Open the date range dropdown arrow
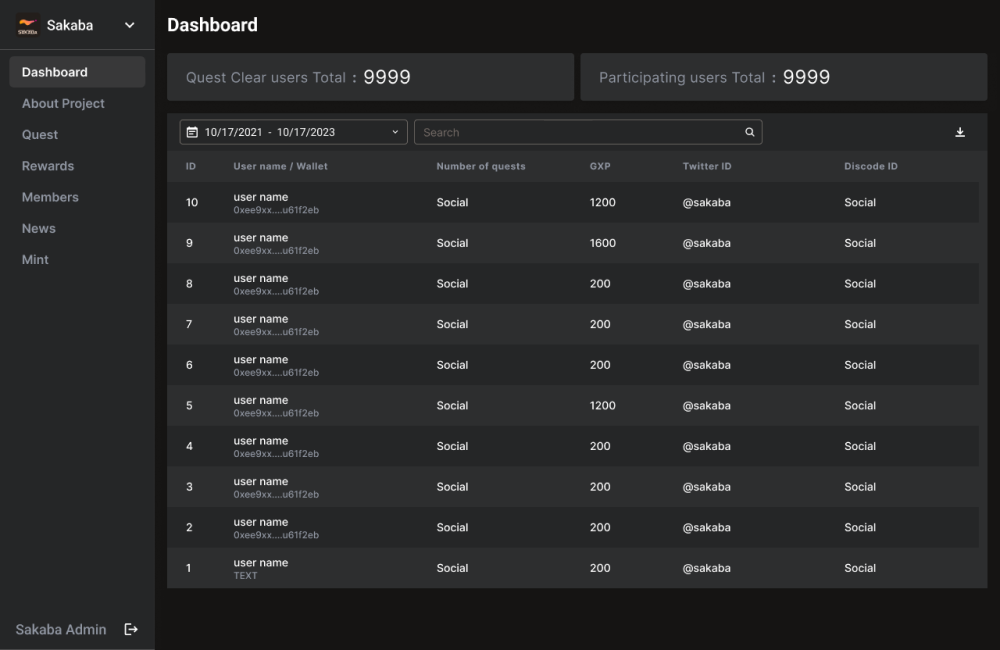Image resolution: width=1000 pixels, height=650 pixels. [x=395, y=132]
